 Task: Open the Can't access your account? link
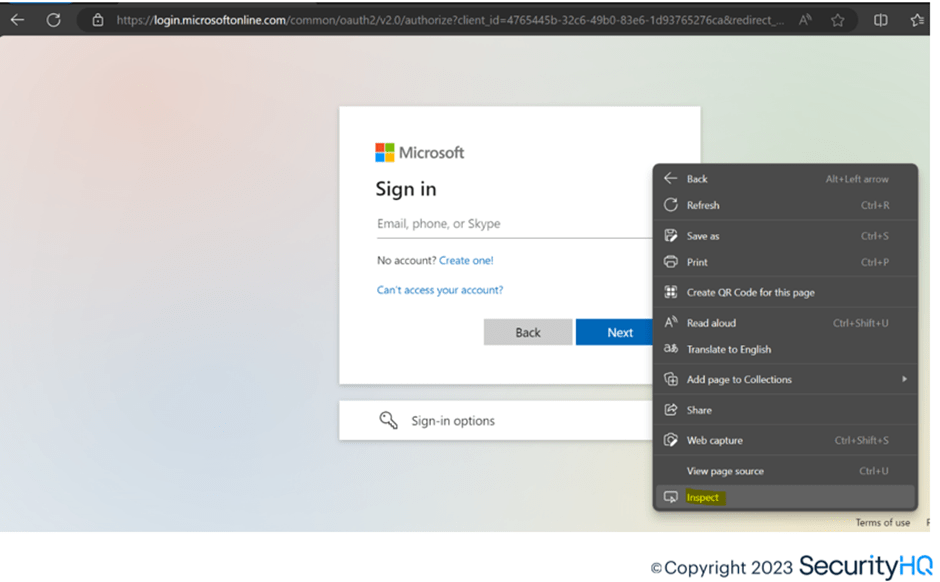(439, 290)
